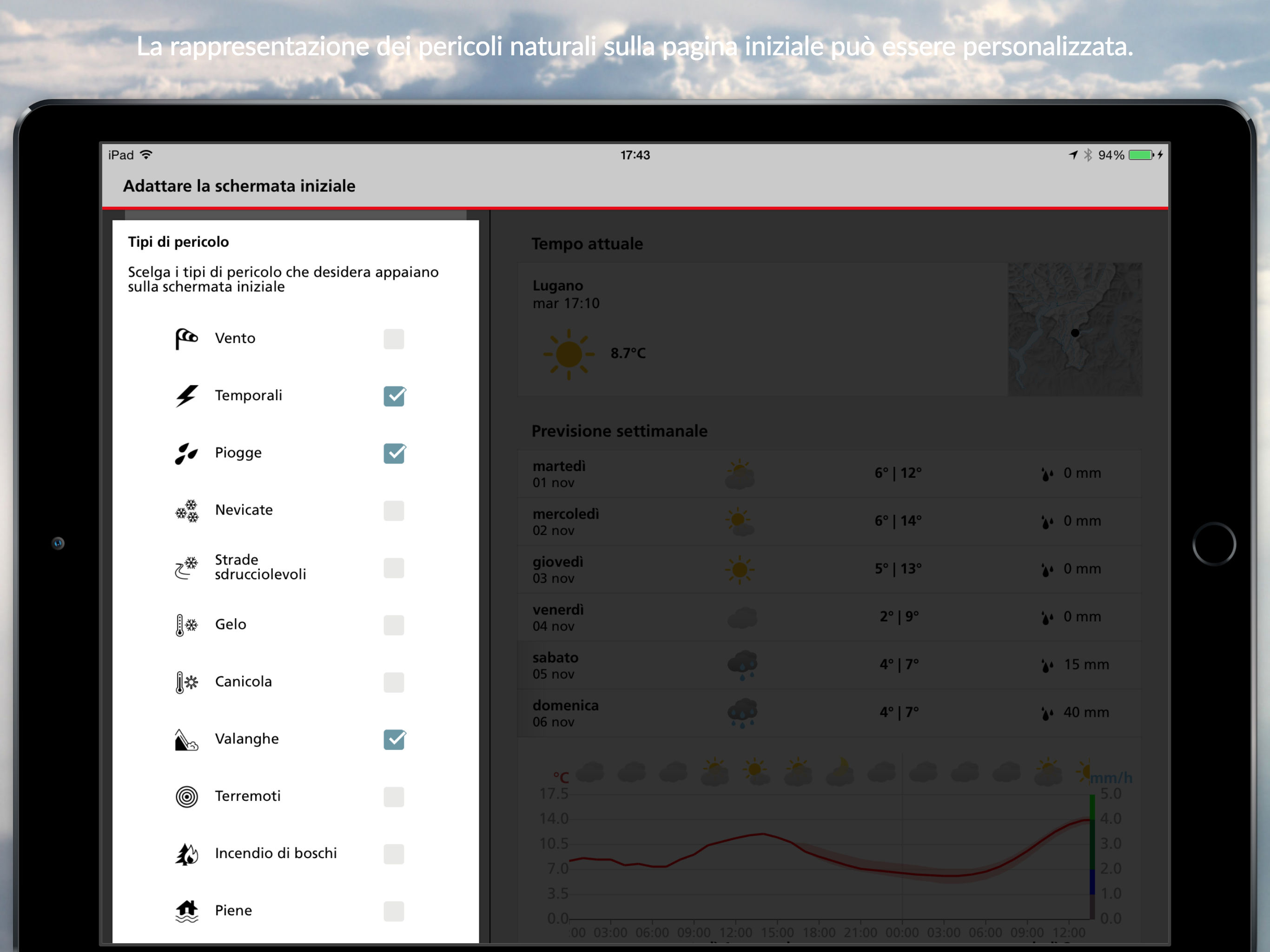Screen dimensions: 1270x952
Task: Click the Tipi di pericolo heading
Action: coord(178,242)
